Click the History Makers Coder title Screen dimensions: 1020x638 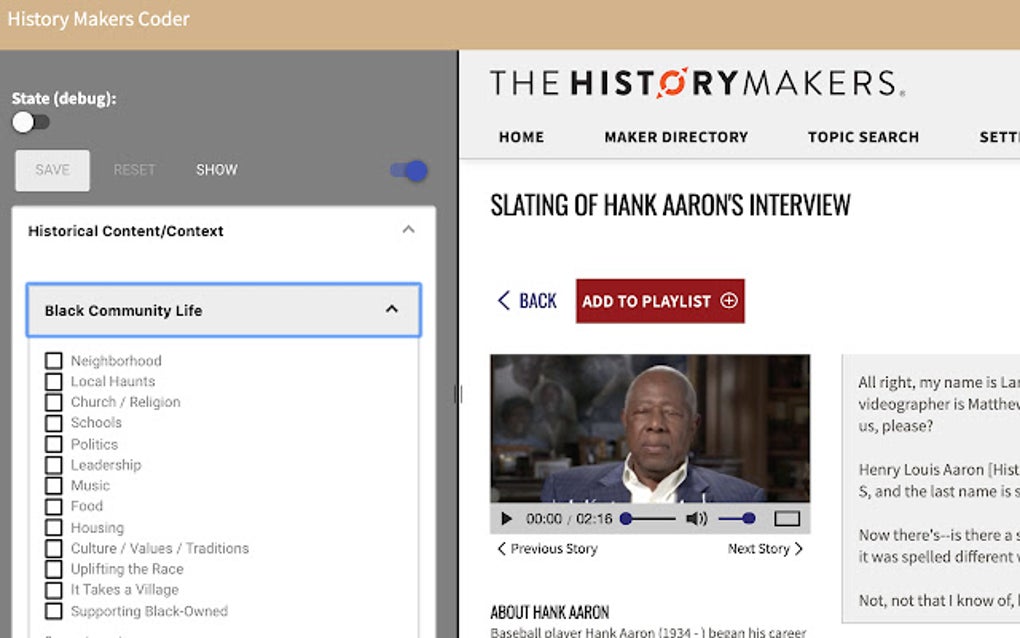click(98, 19)
